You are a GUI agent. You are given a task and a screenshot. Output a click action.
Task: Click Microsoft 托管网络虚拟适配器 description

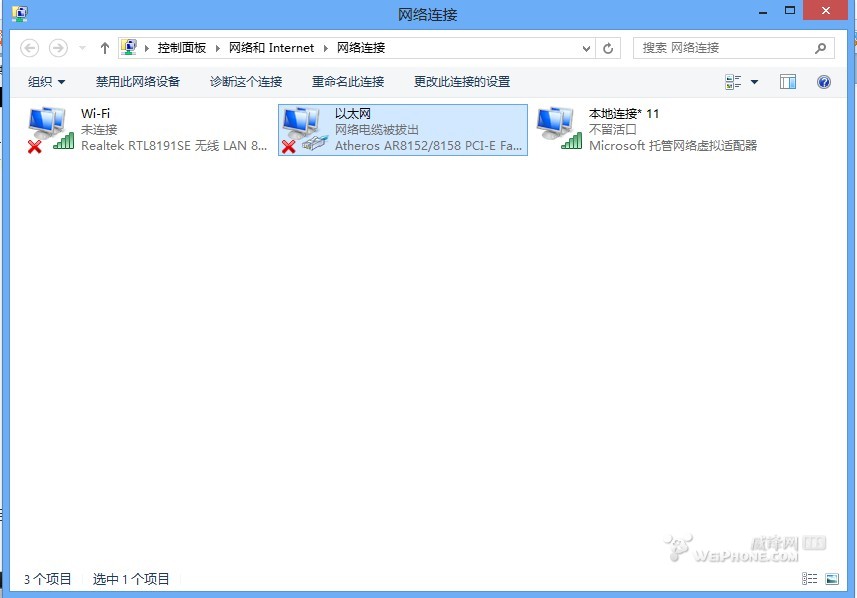[x=673, y=145]
